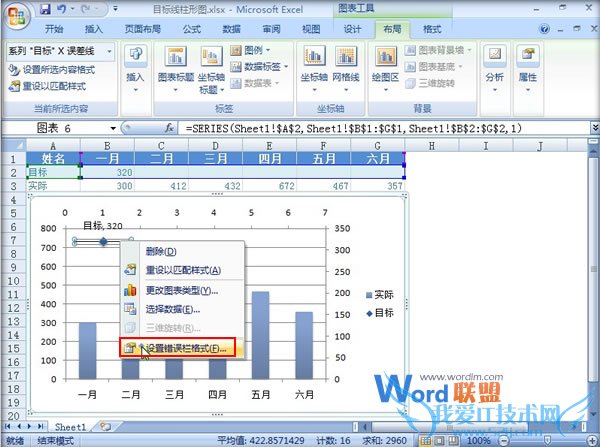Click 设置所选内容格式 format selection

[51, 70]
